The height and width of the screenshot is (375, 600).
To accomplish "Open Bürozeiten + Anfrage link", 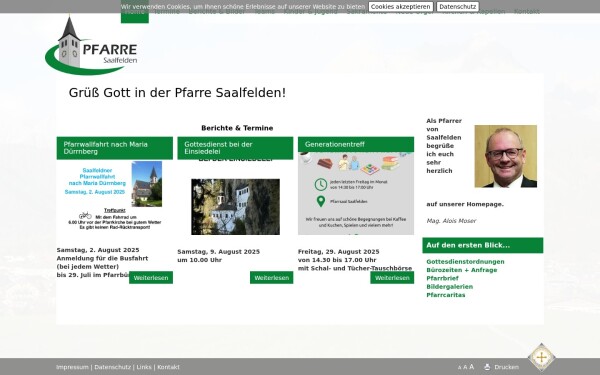I will click(x=461, y=270).
